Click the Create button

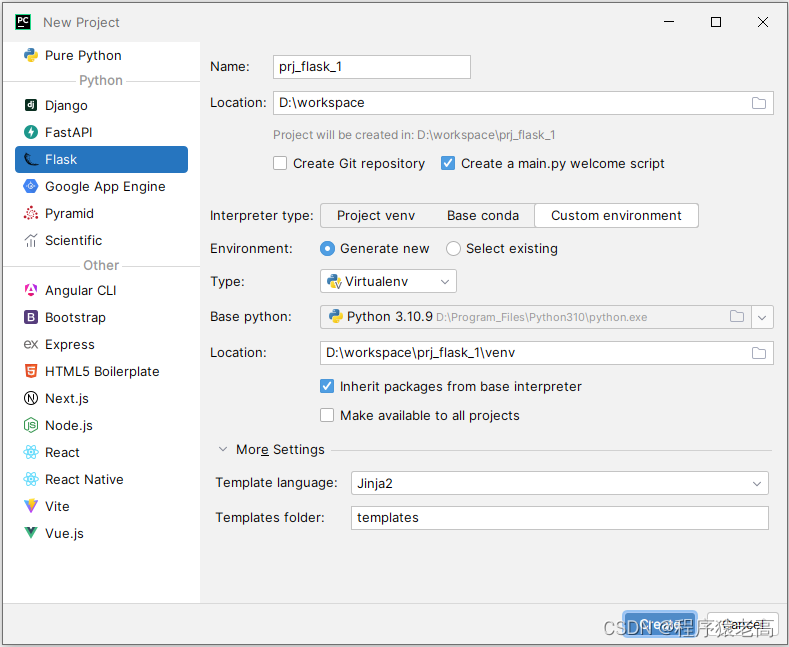(x=660, y=624)
